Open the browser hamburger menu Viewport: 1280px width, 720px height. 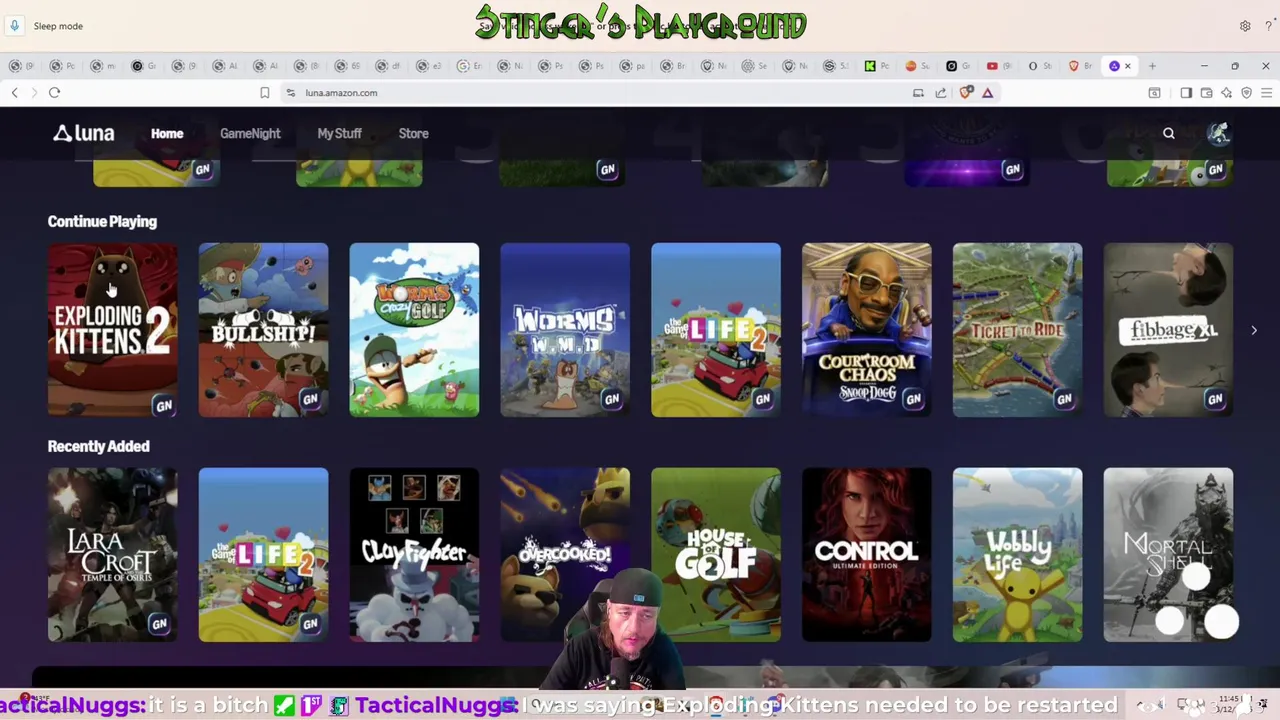[1266, 93]
